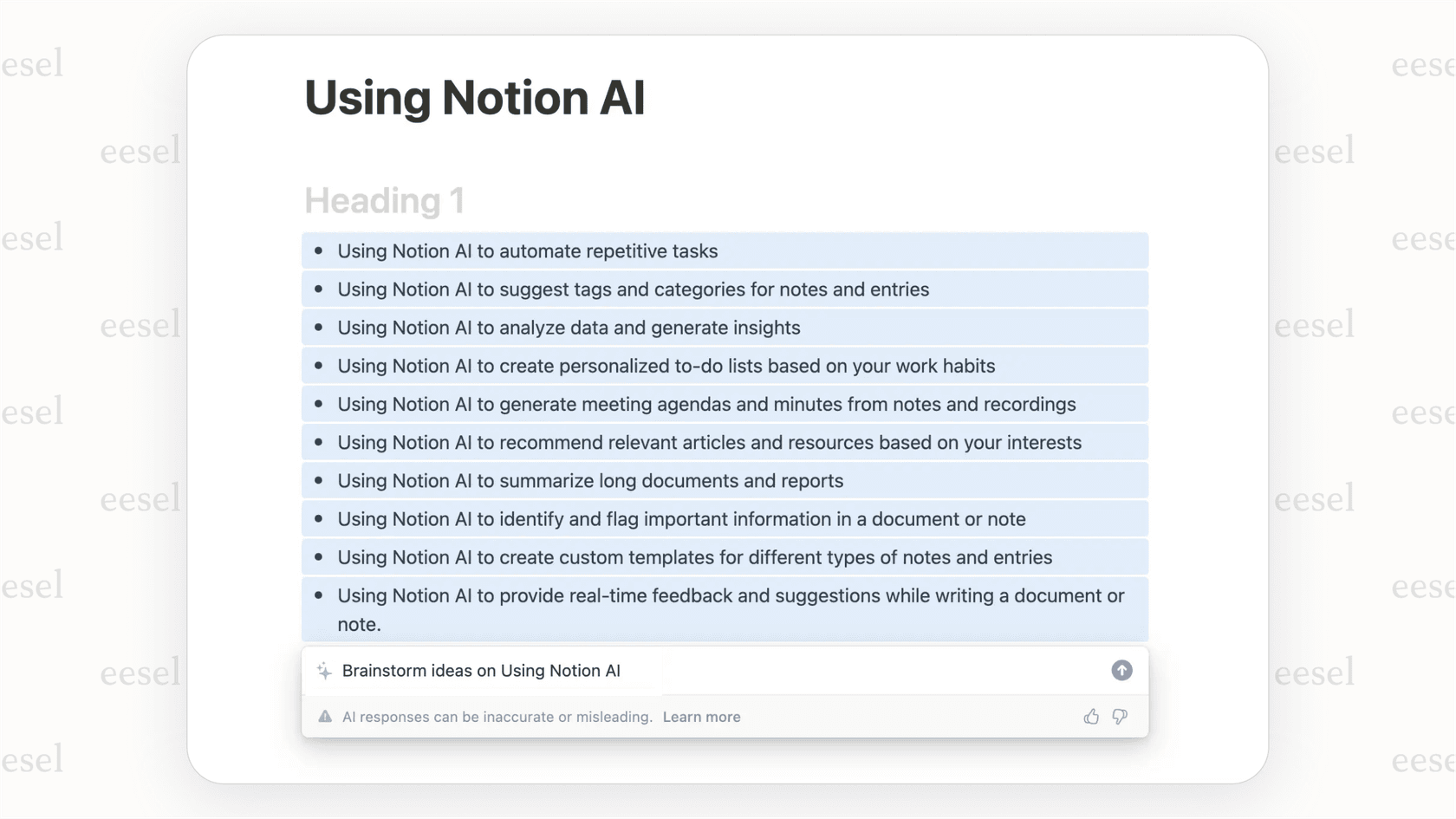Image resolution: width=1456 pixels, height=819 pixels.
Task: Open the Learn more link
Action: pyautogui.click(x=701, y=717)
